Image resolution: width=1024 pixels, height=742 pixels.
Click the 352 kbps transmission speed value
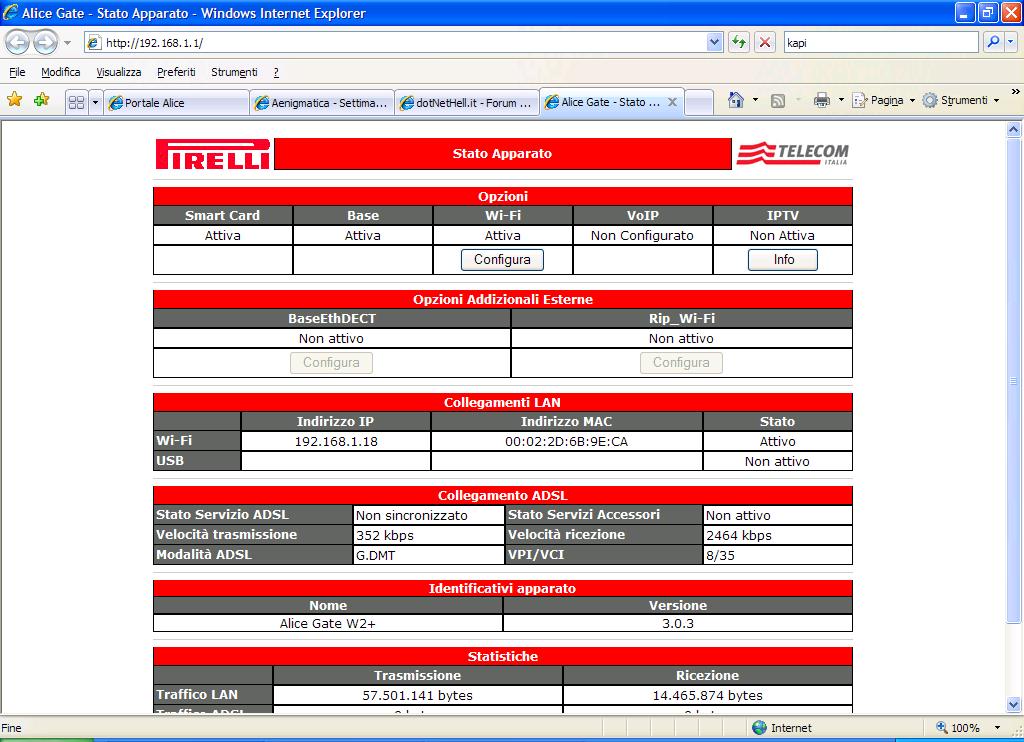point(385,536)
